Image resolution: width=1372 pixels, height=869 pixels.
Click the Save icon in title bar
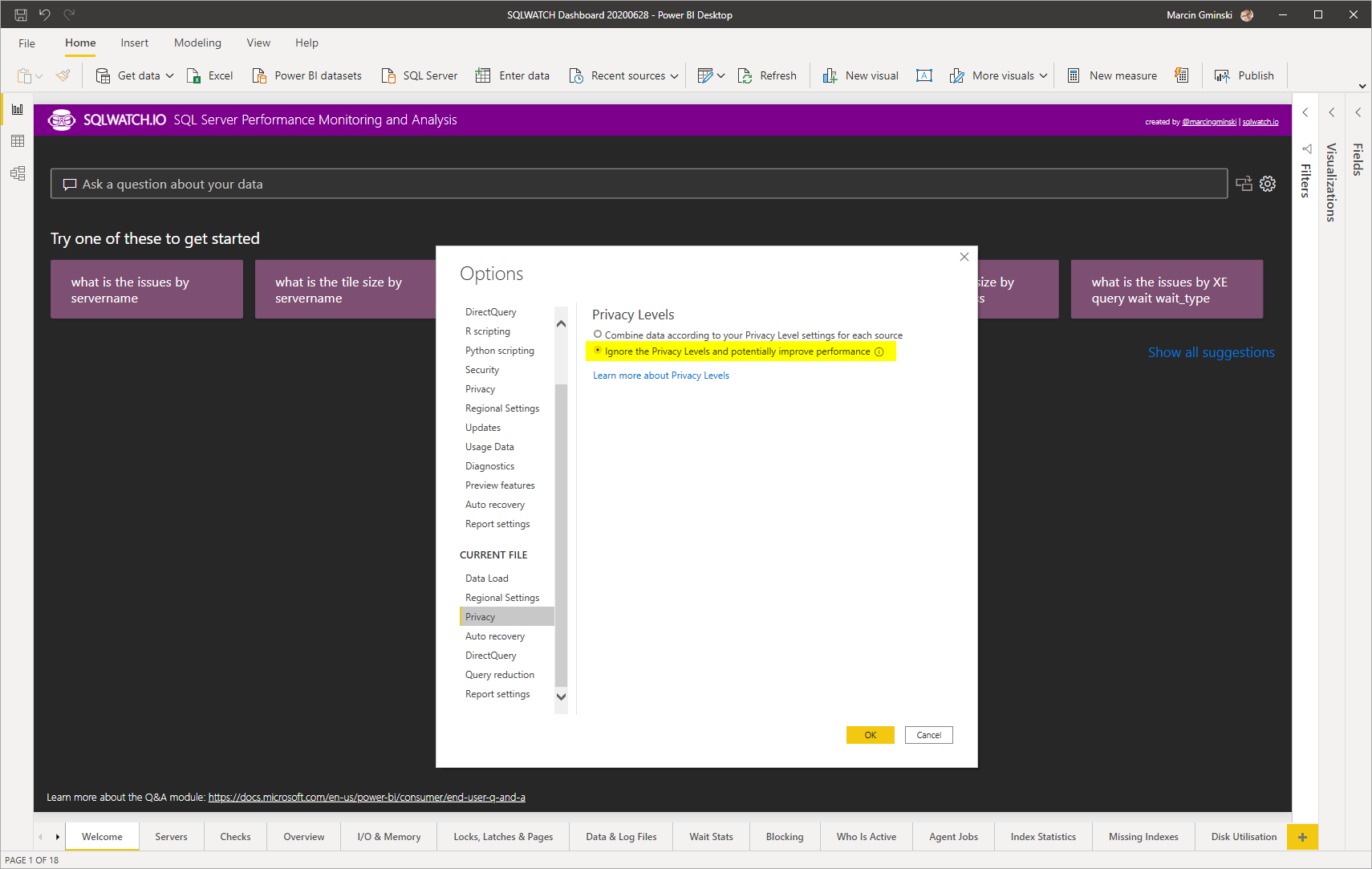click(21, 14)
